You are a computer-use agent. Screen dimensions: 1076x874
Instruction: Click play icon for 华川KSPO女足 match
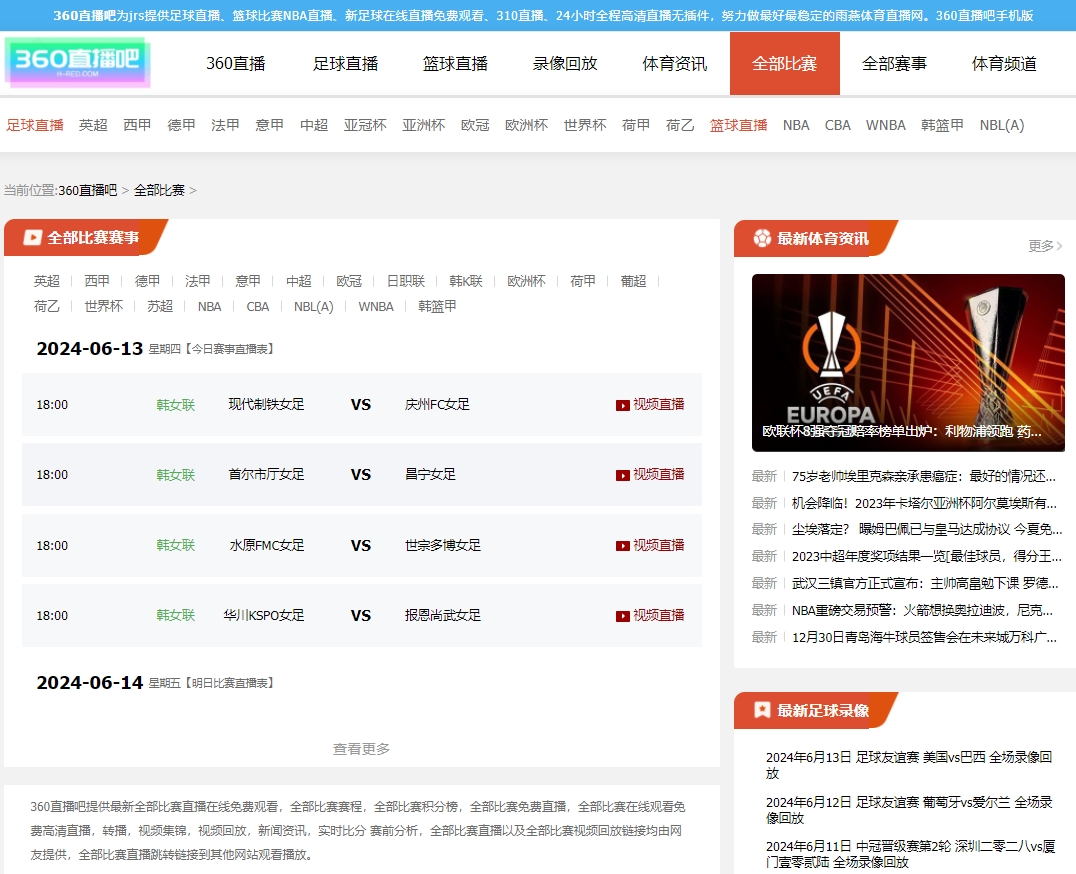click(x=622, y=616)
